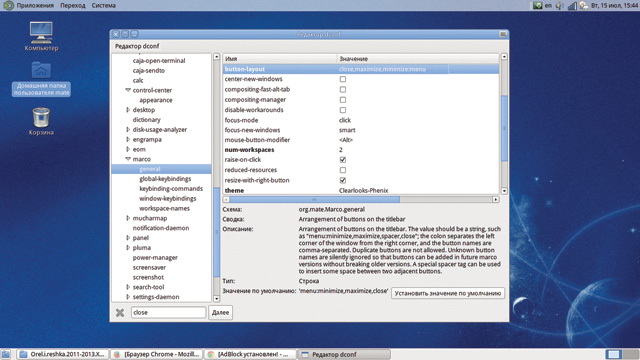Open the volume control tray icon
The width and height of the screenshot is (640, 360).
coord(560,5)
